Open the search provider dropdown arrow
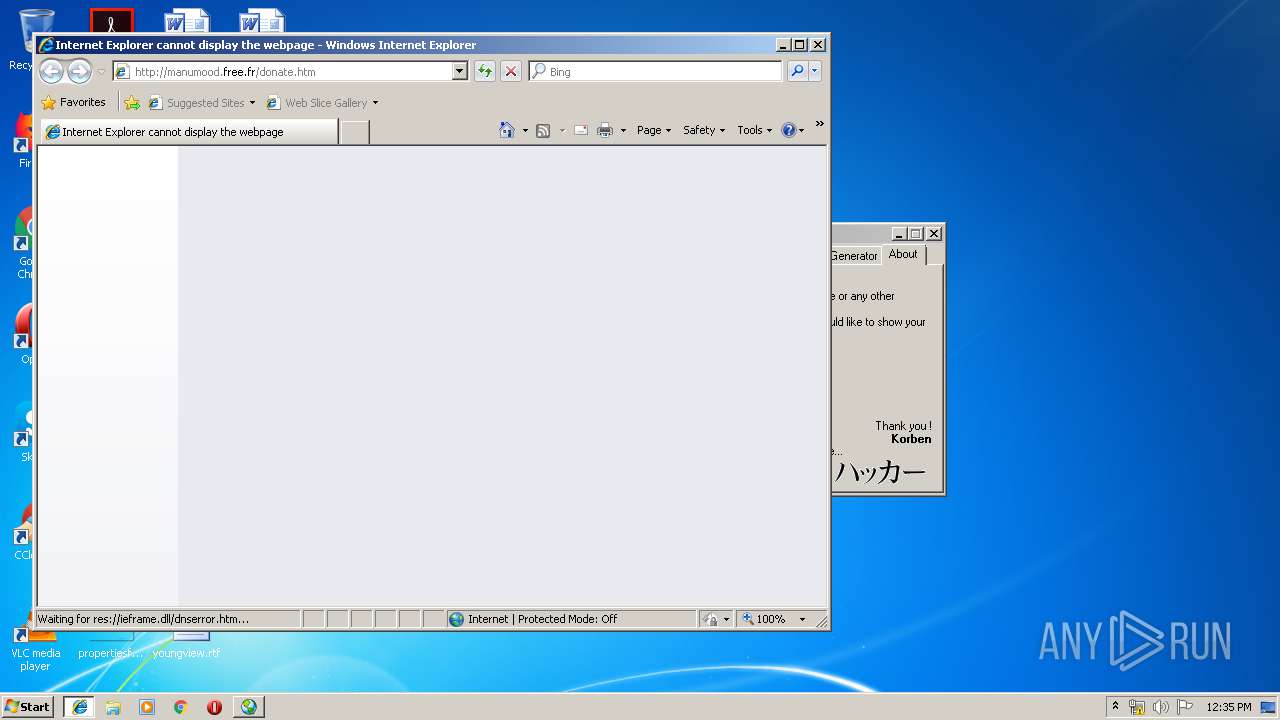The image size is (1280, 720). click(815, 71)
